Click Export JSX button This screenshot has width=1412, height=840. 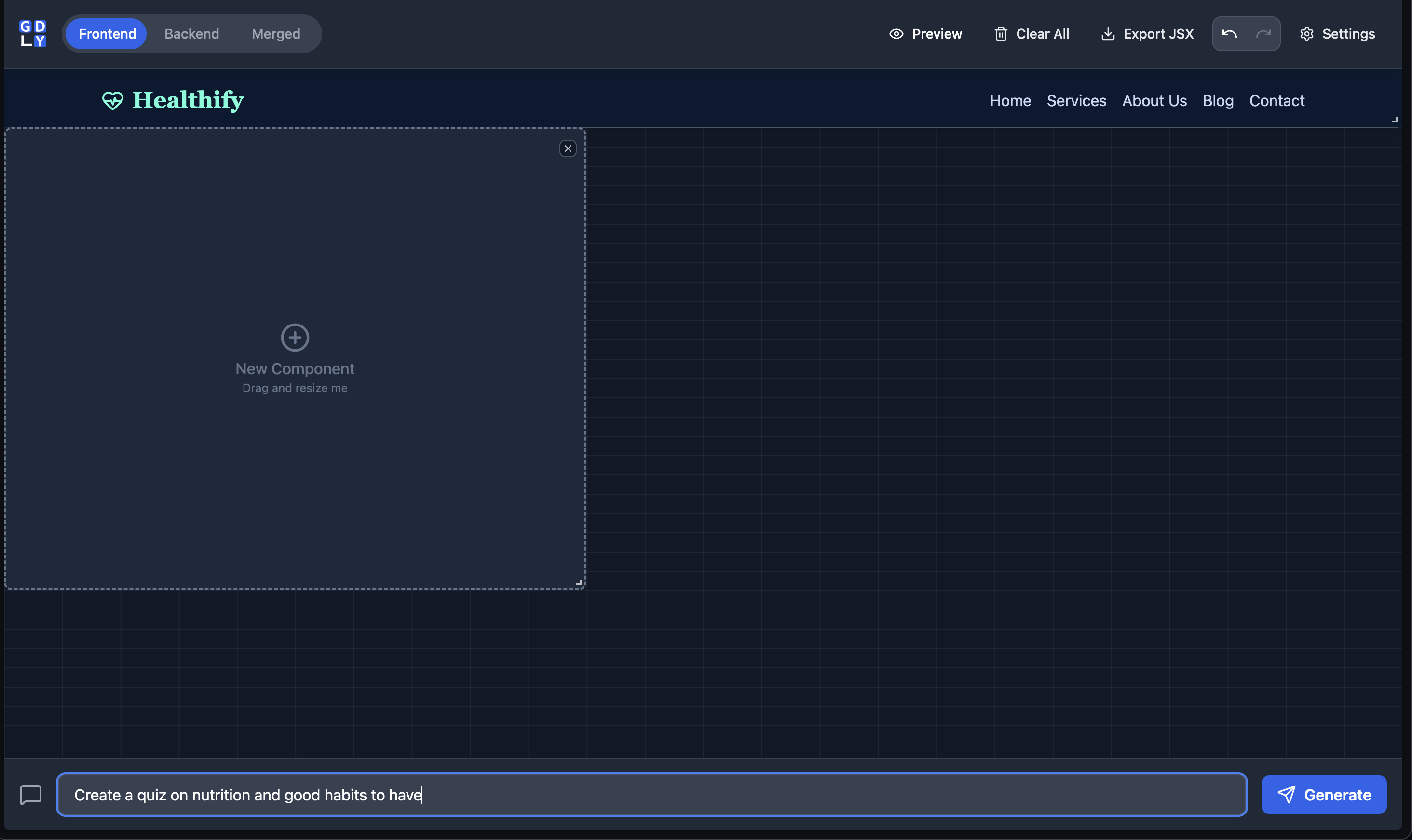tap(1147, 34)
